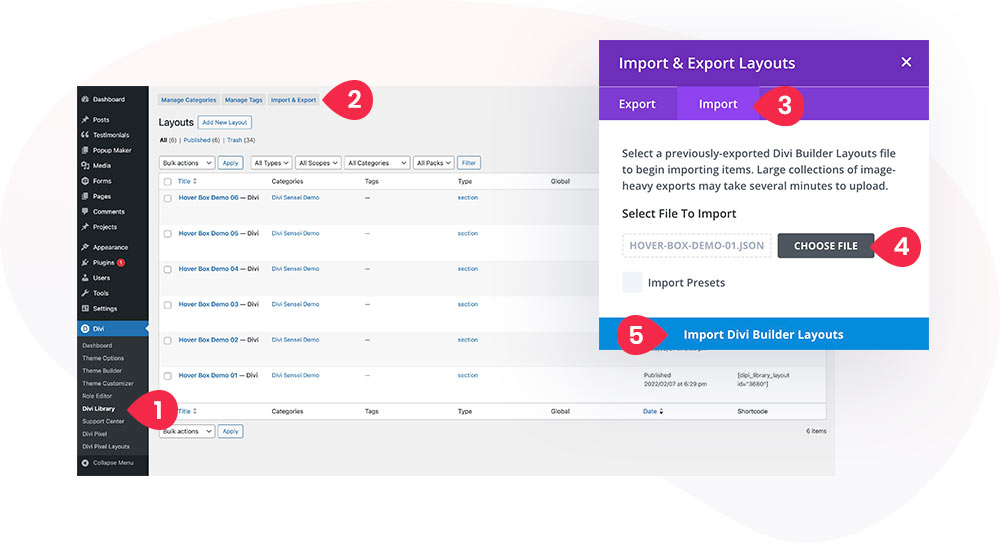Check the Hover Box Demo 04 row checkbox

[x=168, y=270]
